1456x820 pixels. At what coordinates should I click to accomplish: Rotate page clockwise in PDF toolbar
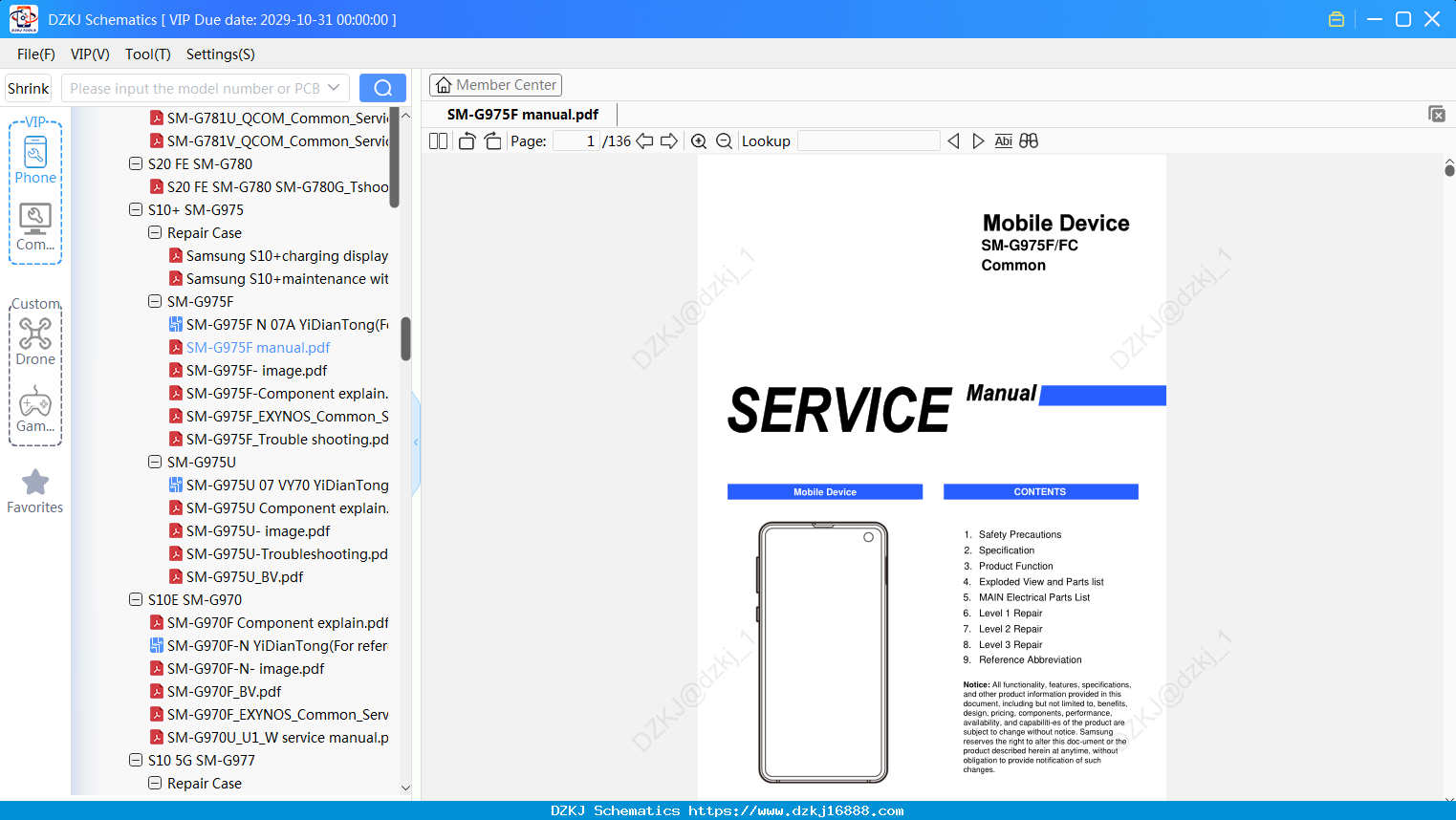(492, 141)
